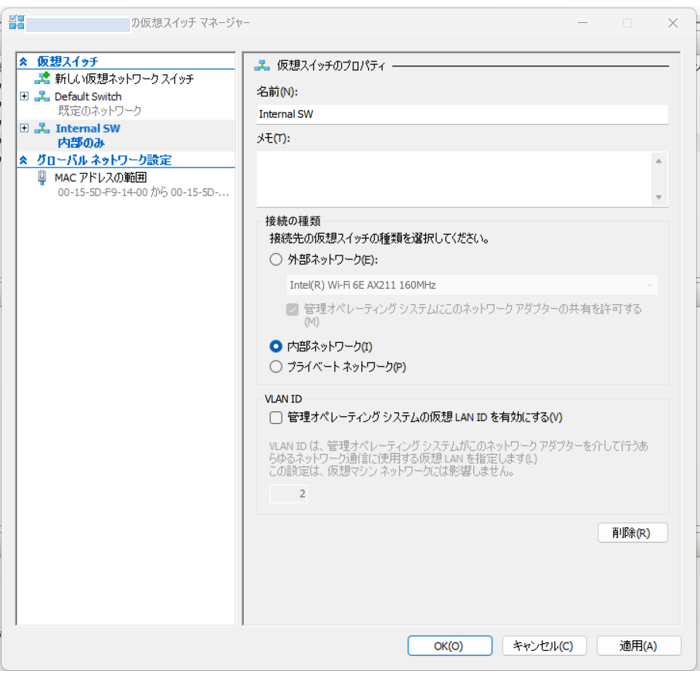Expand the Default Switch tree node
Screen dimensions: 700x680
(25, 96)
